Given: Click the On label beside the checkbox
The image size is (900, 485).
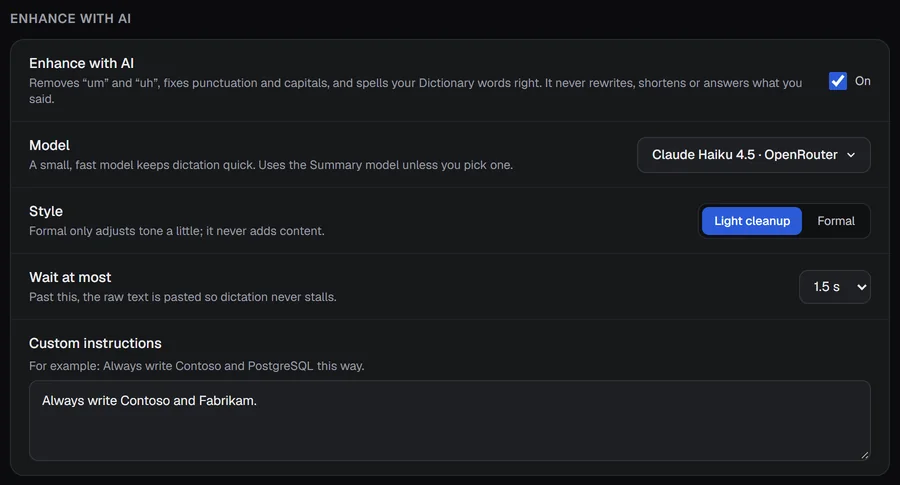Looking at the screenshot, I should (x=863, y=81).
